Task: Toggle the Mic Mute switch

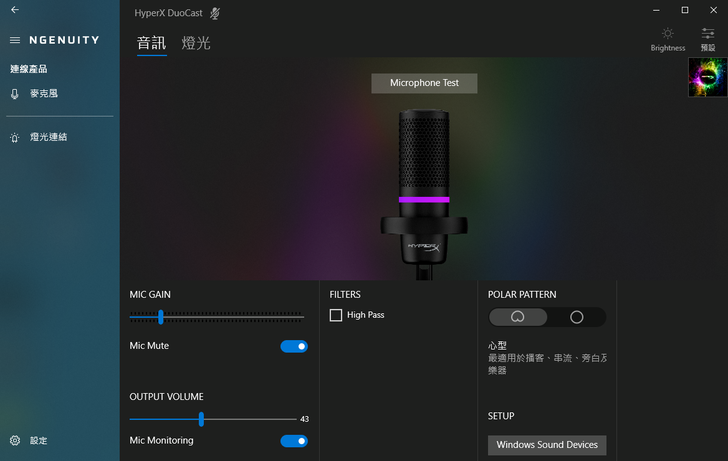Action: 294,346
